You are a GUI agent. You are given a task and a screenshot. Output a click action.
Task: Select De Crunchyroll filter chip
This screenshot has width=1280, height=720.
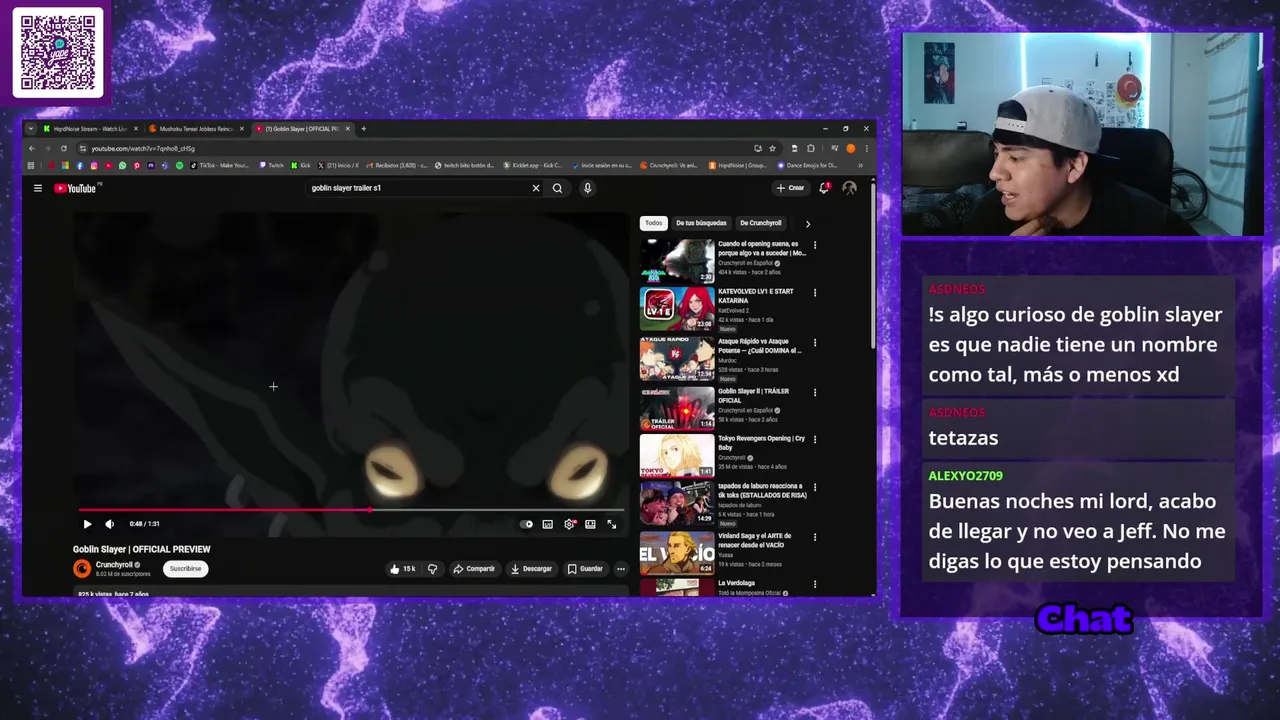[x=760, y=223]
